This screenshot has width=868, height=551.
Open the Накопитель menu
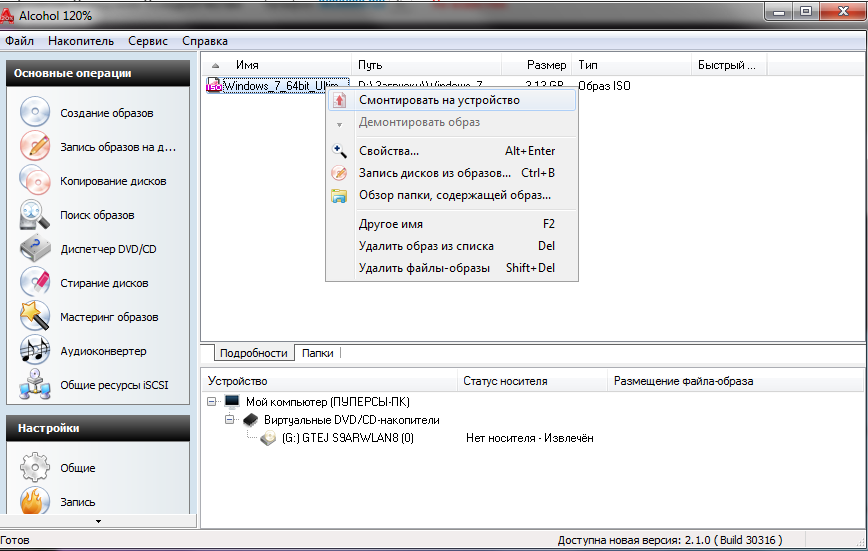click(81, 41)
